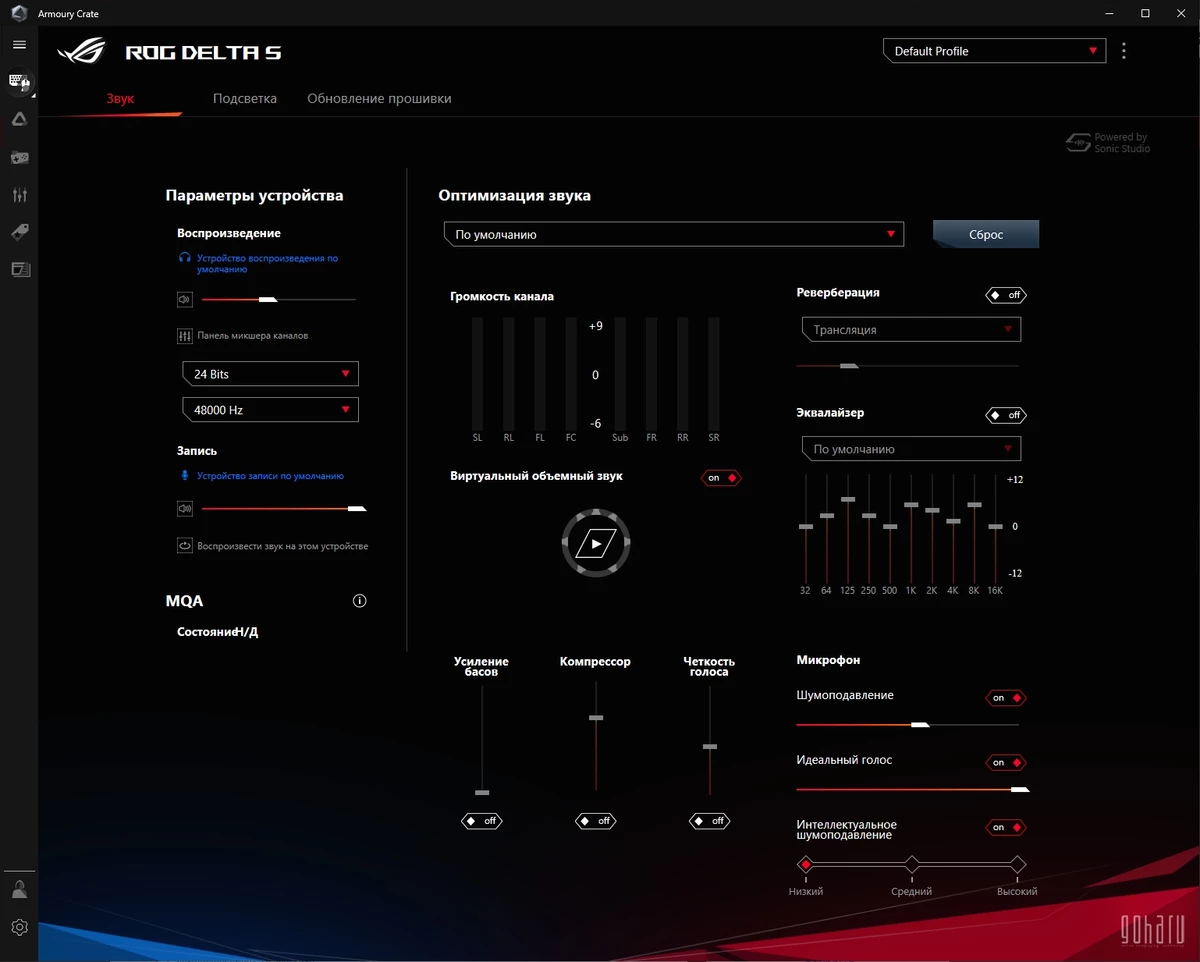
Task: Toggle the Equalizer off switch
Action: click(x=1006, y=415)
